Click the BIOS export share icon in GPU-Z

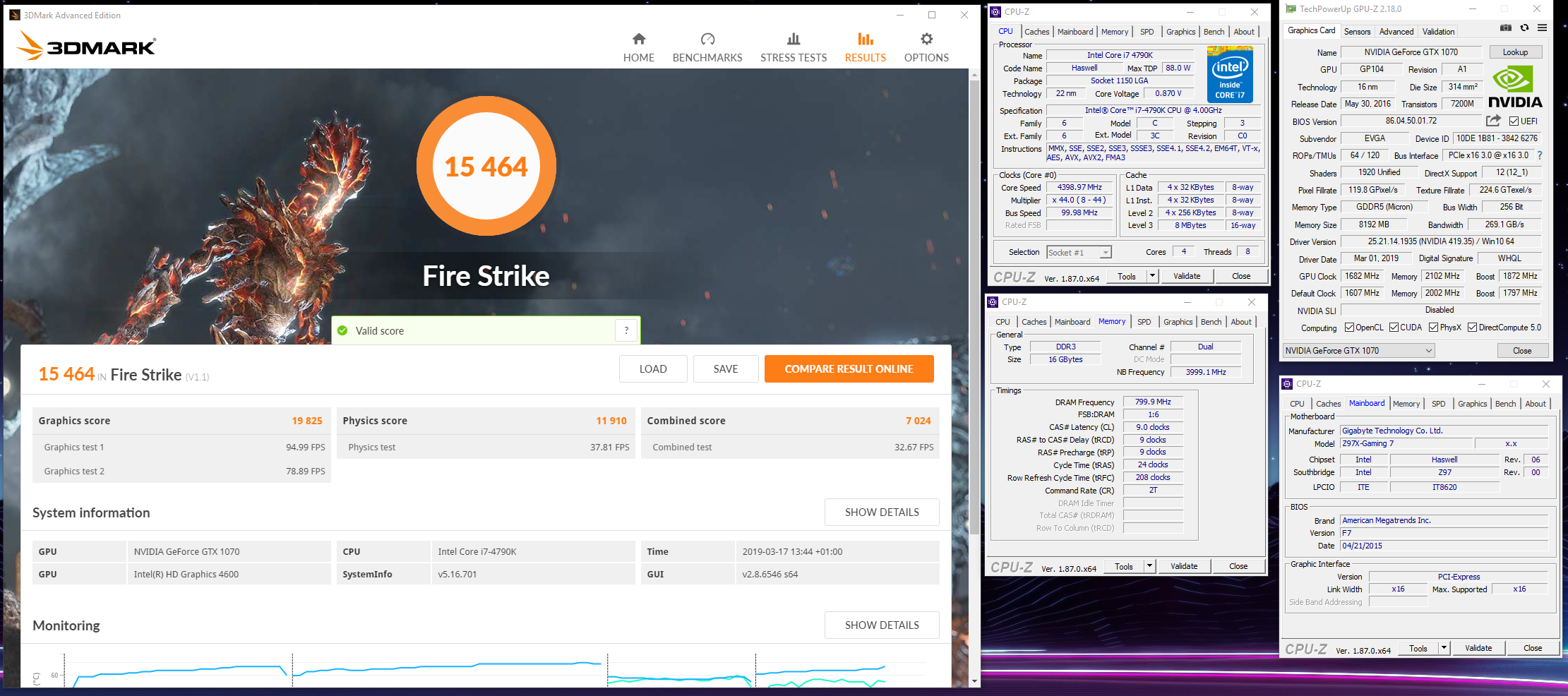click(x=1493, y=121)
